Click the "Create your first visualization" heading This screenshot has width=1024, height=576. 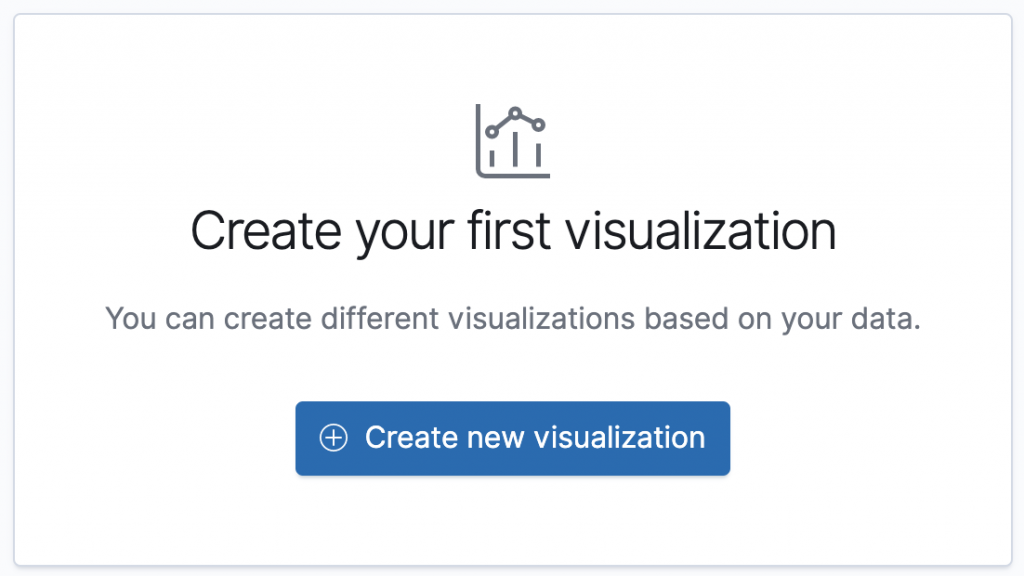pos(512,231)
